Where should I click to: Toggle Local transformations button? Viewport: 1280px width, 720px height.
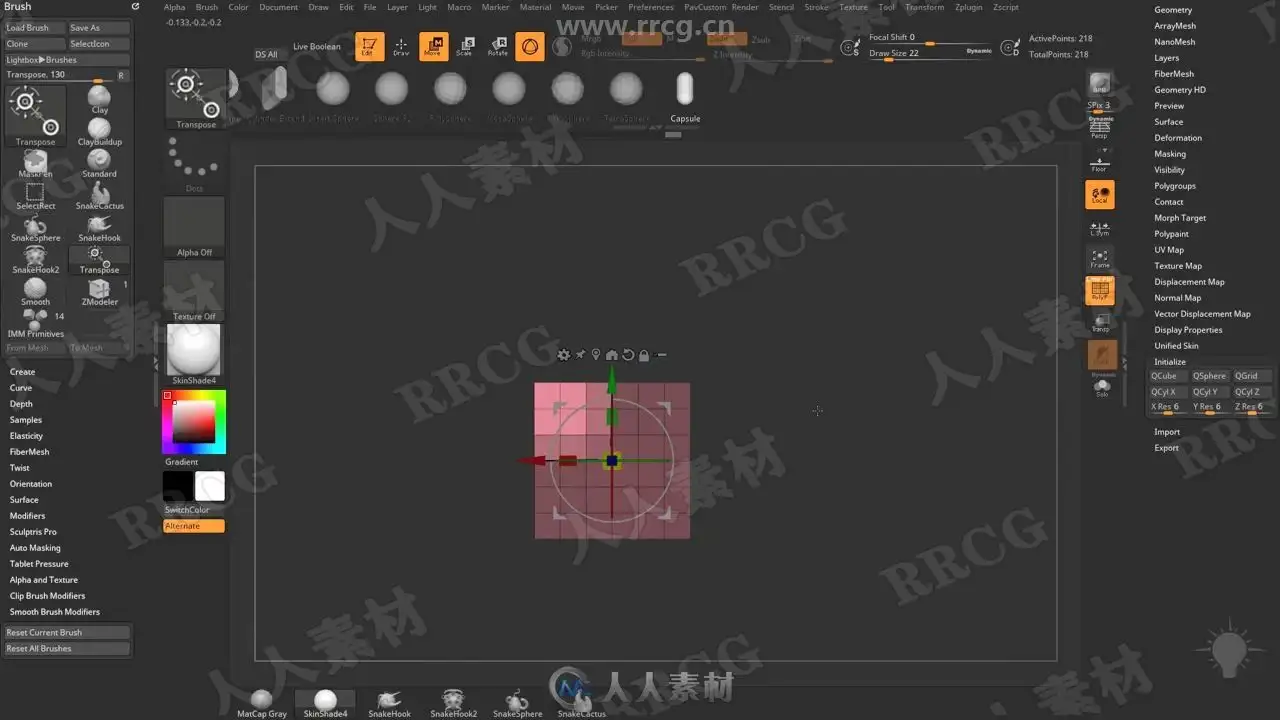tap(1100, 194)
